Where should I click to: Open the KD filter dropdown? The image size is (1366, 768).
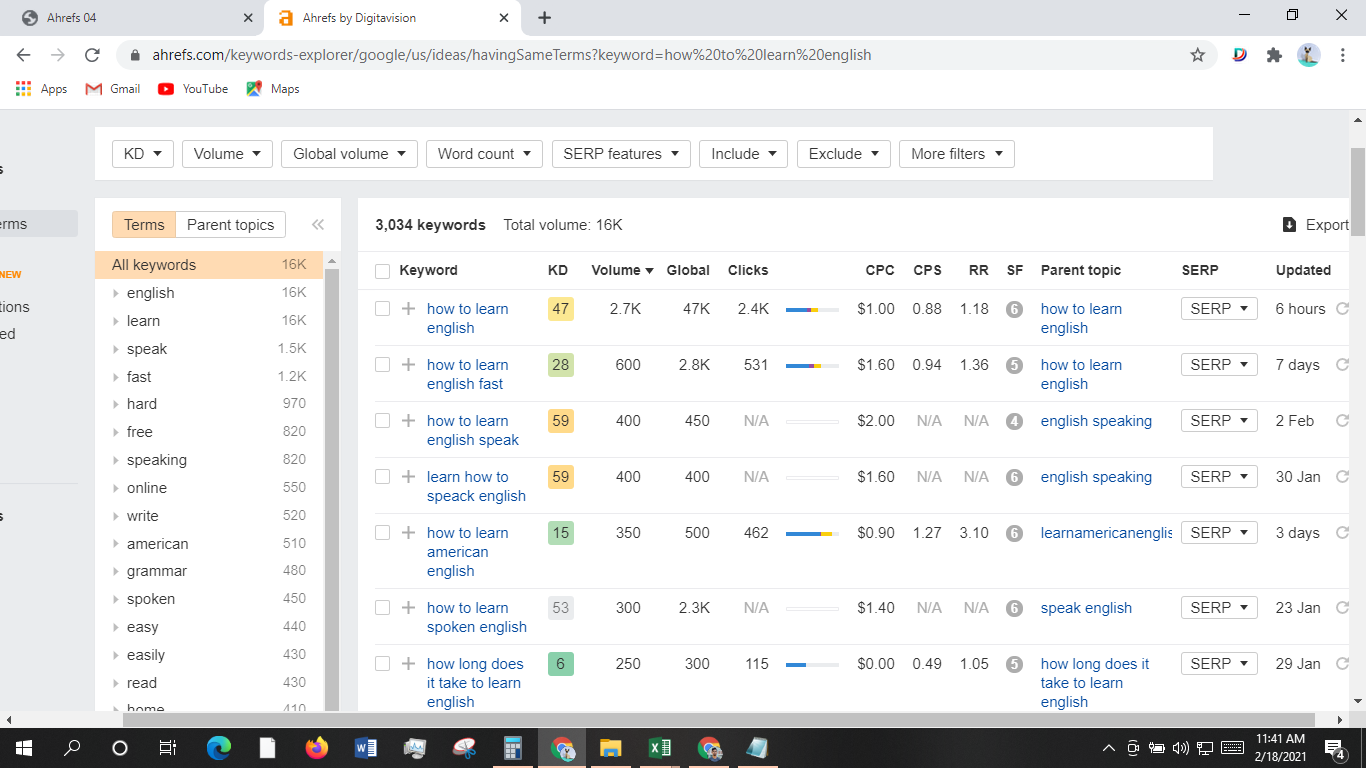pos(143,154)
